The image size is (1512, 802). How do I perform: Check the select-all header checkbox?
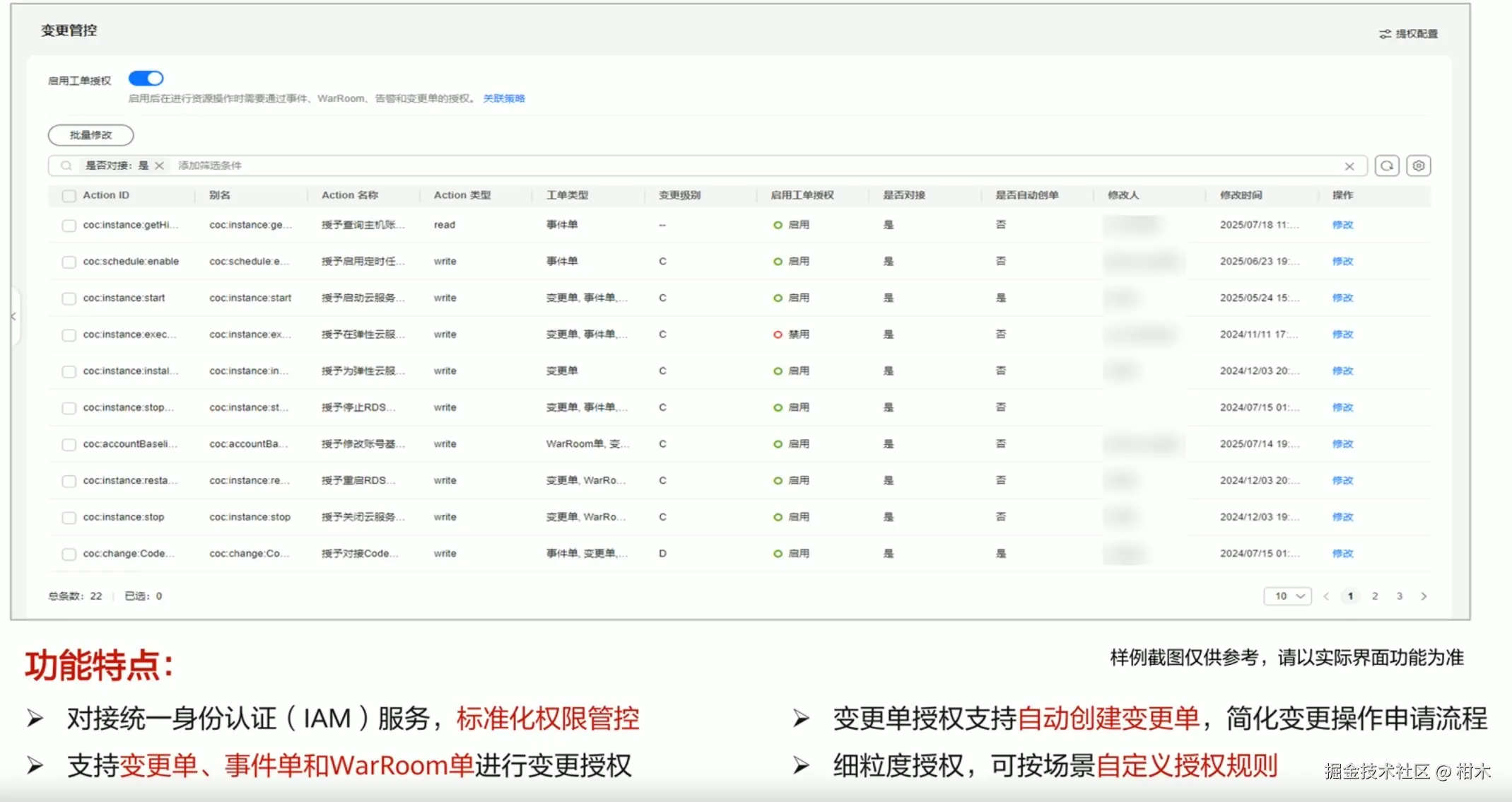coord(69,196)
